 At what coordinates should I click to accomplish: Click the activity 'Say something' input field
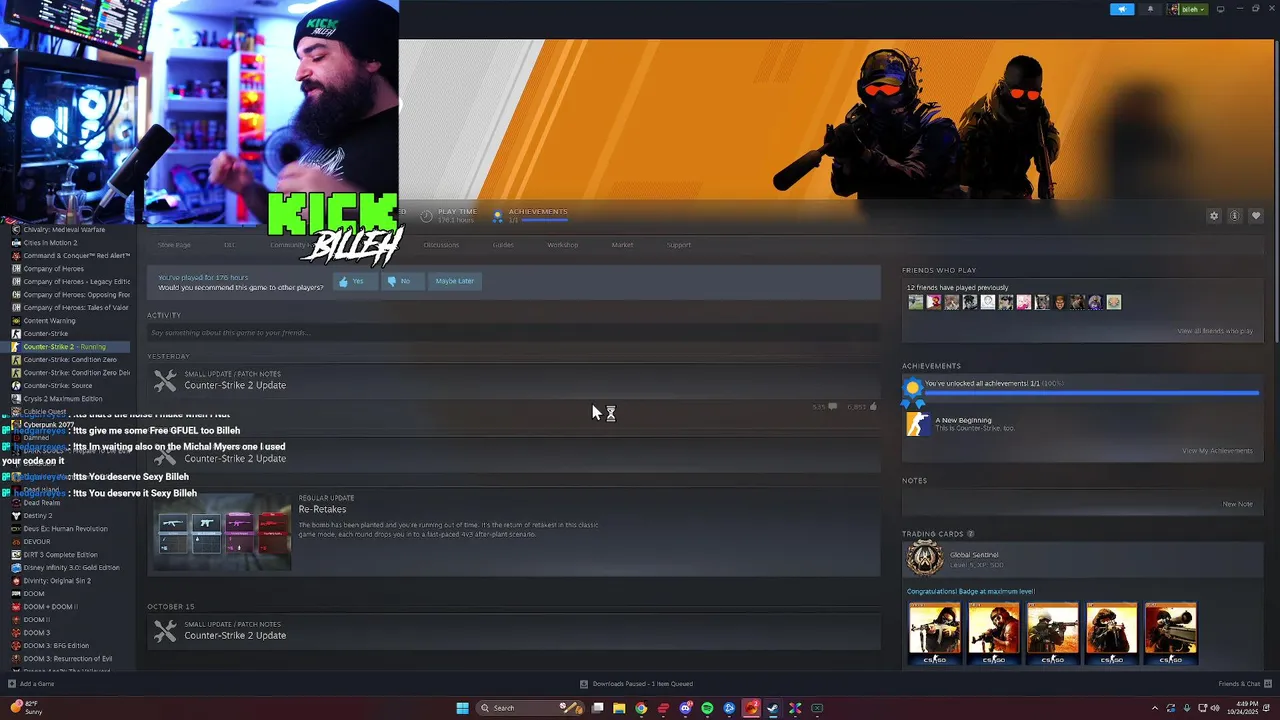(x=513, y=333)
